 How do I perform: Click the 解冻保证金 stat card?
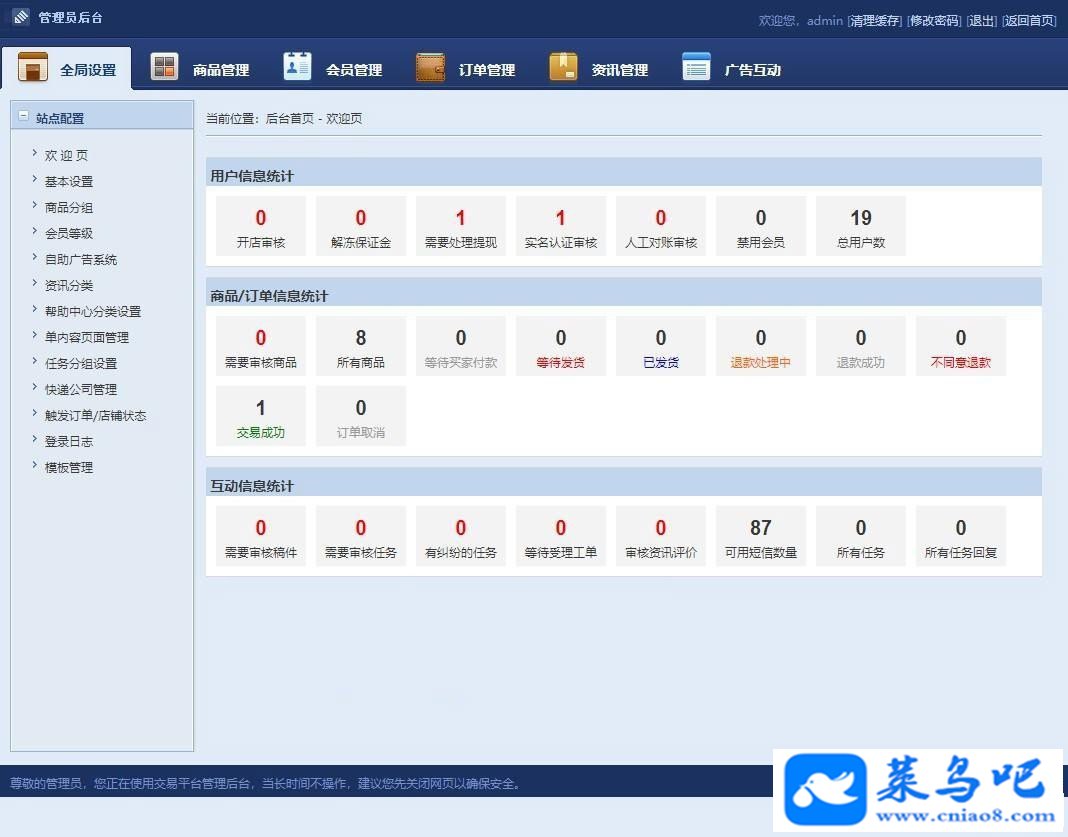pos(361,226)
